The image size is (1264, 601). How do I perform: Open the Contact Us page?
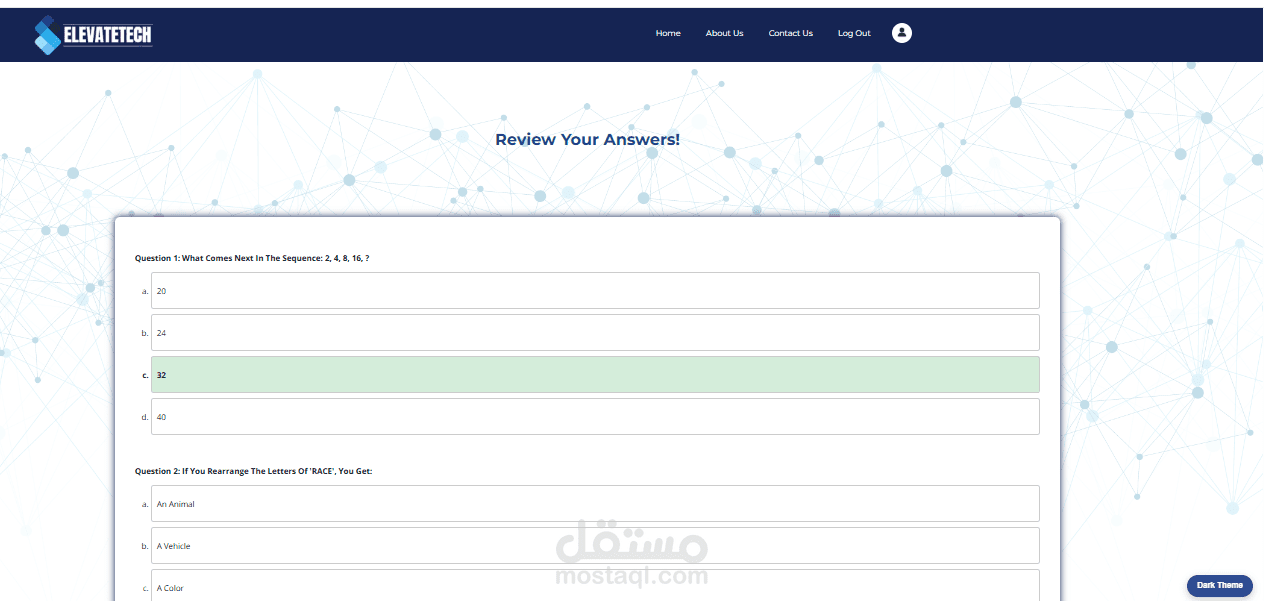pos(791,33)
